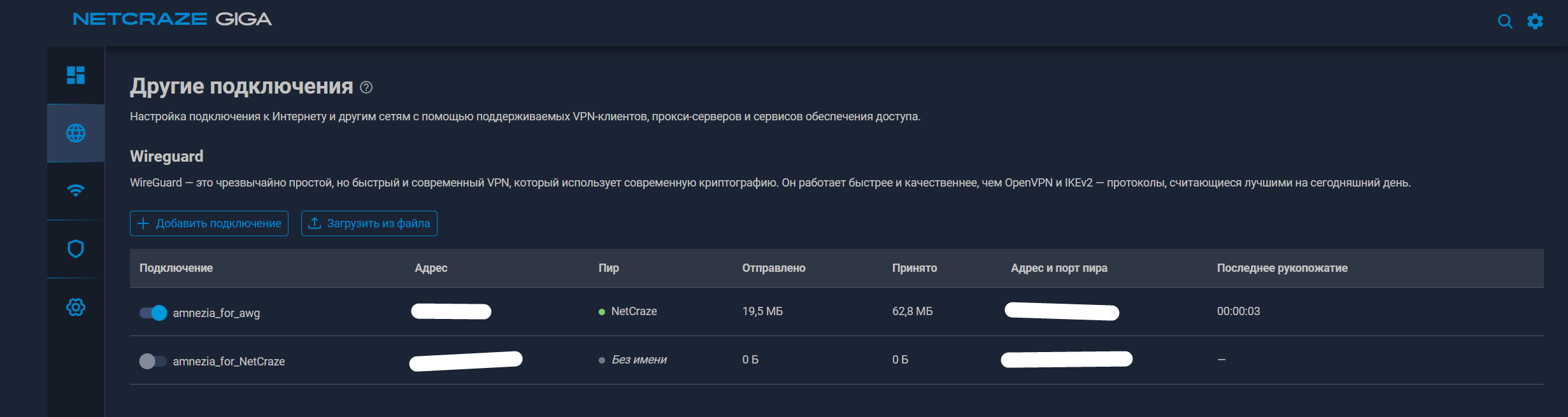Disable the amnezia_for_awg connection toggle
This screenshot has height=417, width=1568.
pyautogui.click(x=153, y=313)
